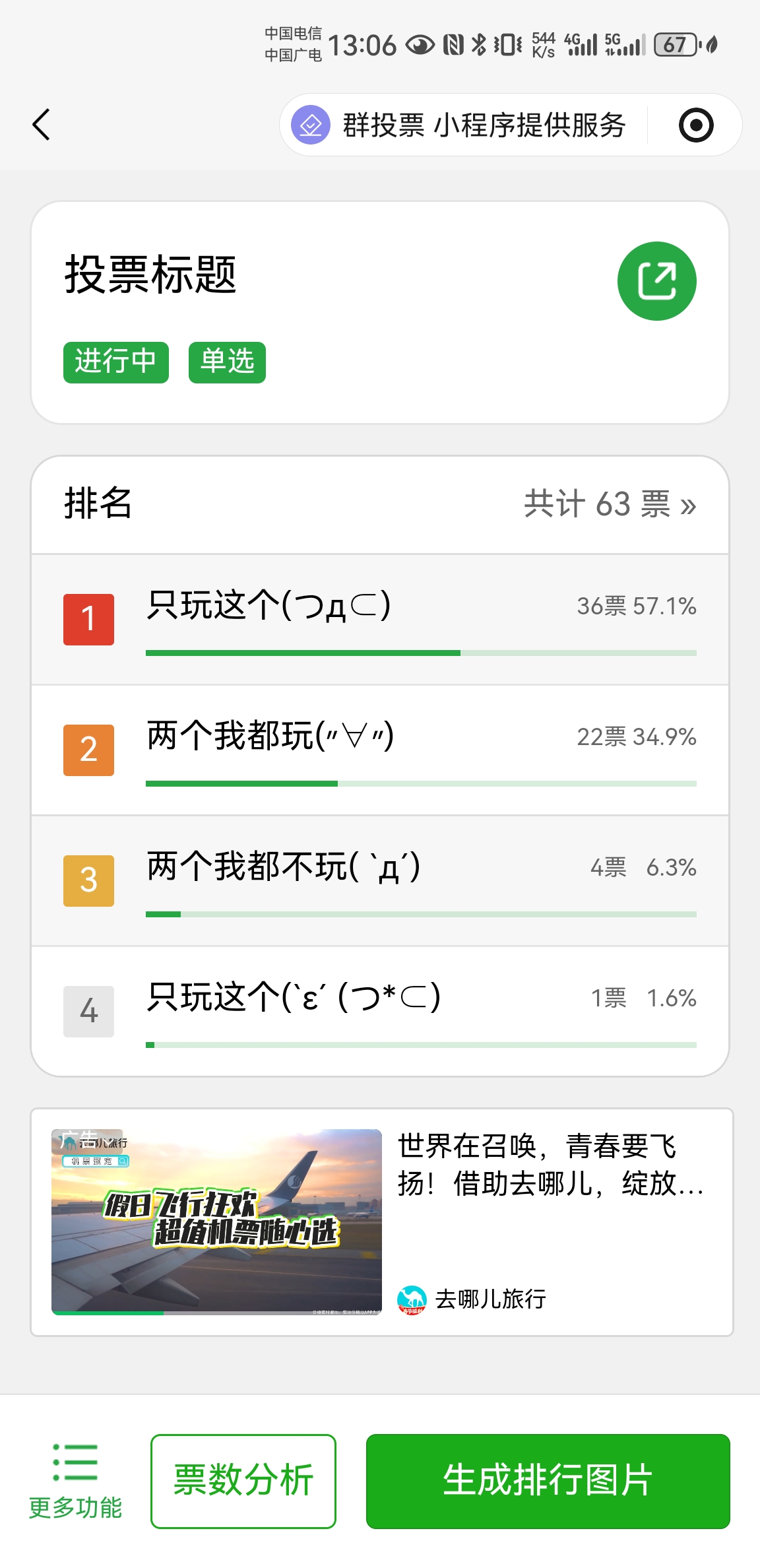Open the 更多功能 list icon
The image size is (760, 1568).
(75, 1463)
